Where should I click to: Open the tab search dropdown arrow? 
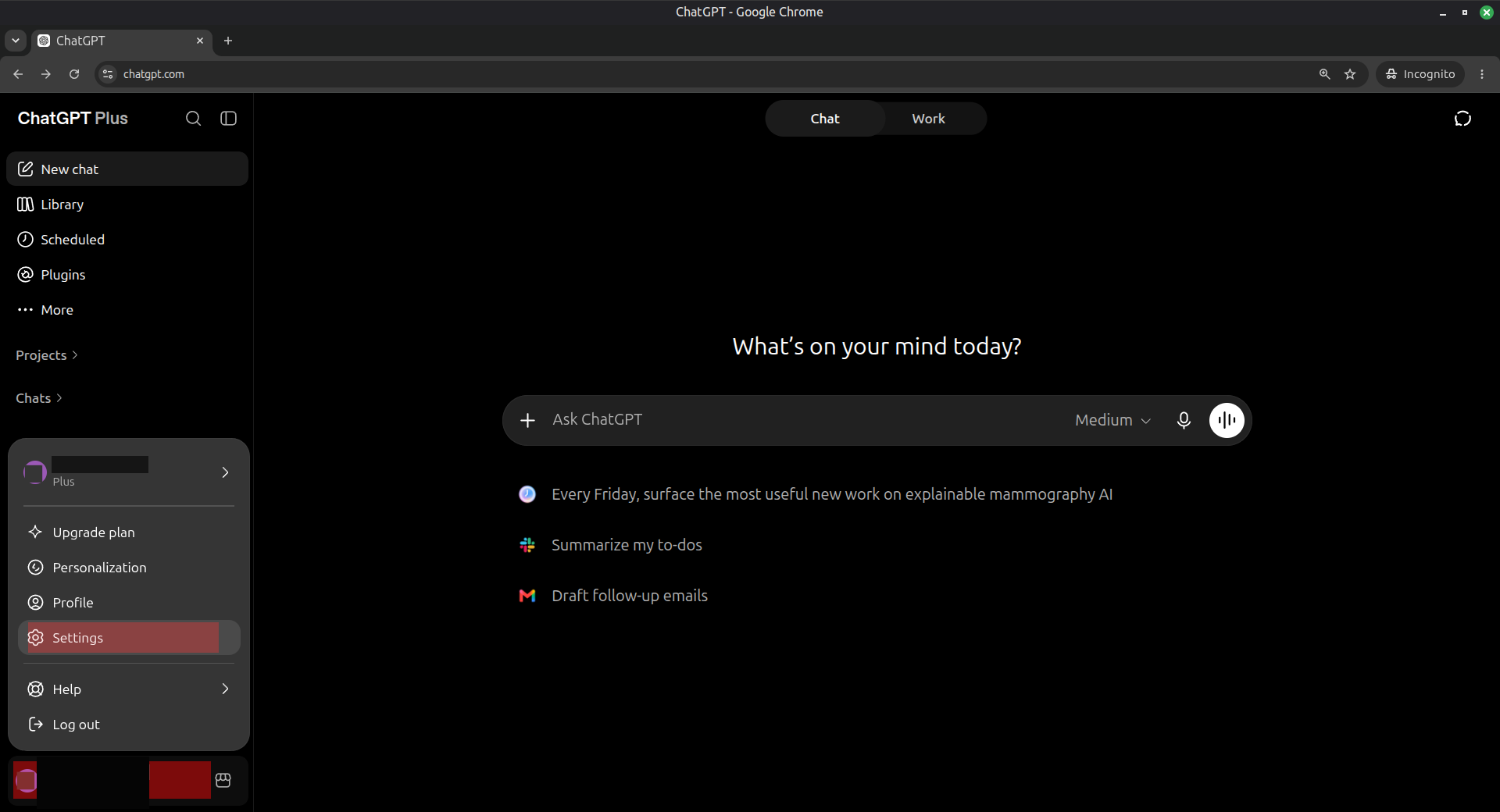pyautogui.click(x=16, y=41)
